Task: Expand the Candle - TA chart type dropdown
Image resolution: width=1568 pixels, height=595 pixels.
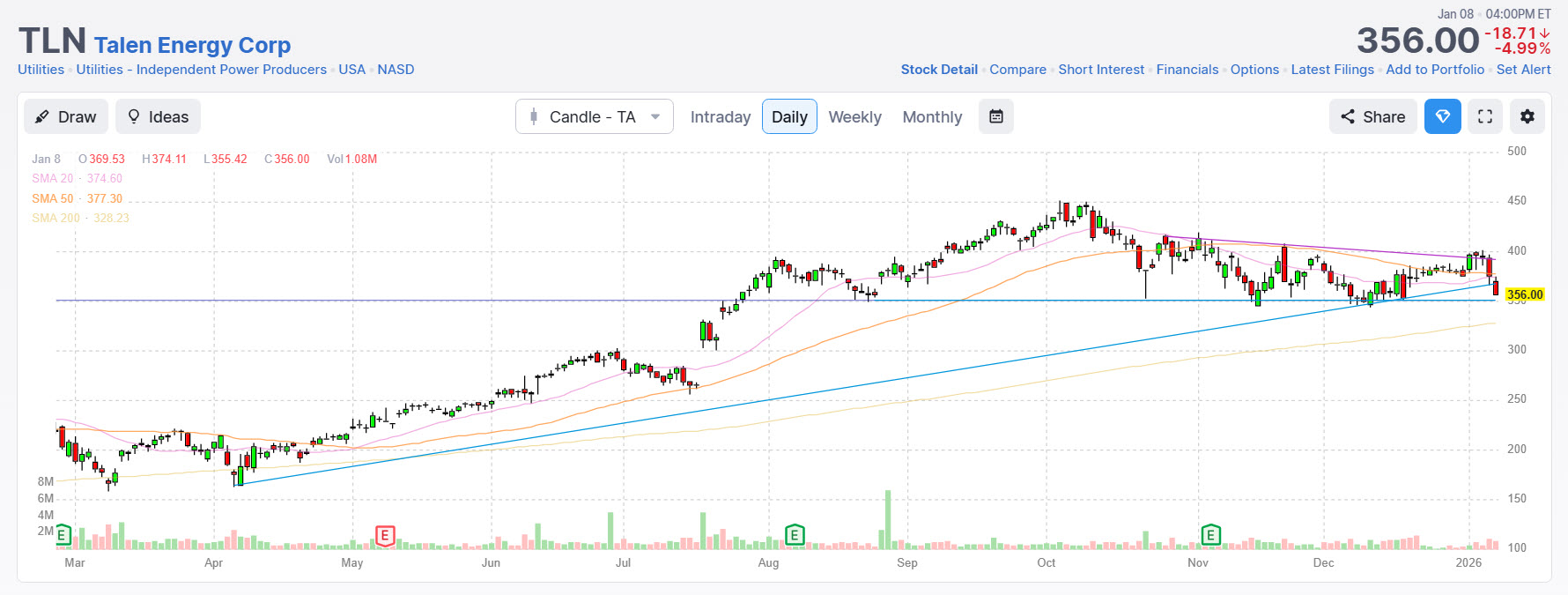Action: click(594, 116)
